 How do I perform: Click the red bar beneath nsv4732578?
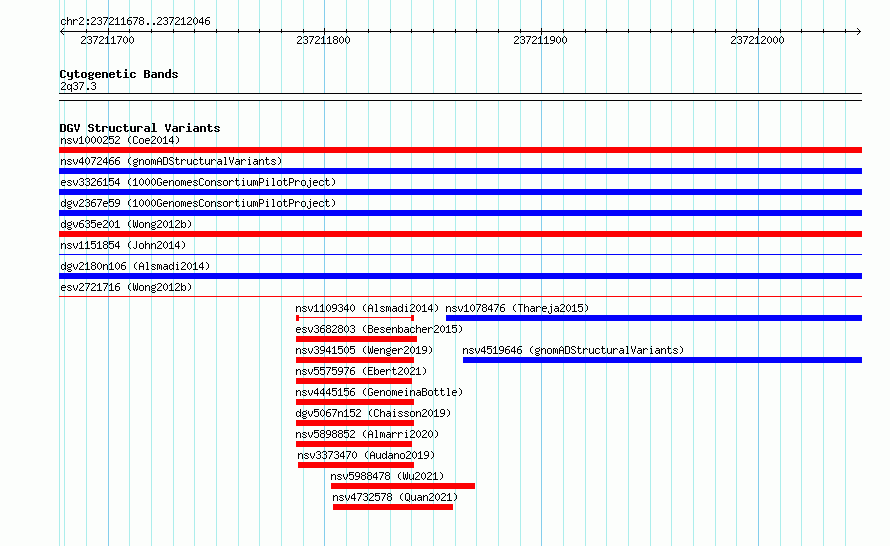[x=393, y=507]
